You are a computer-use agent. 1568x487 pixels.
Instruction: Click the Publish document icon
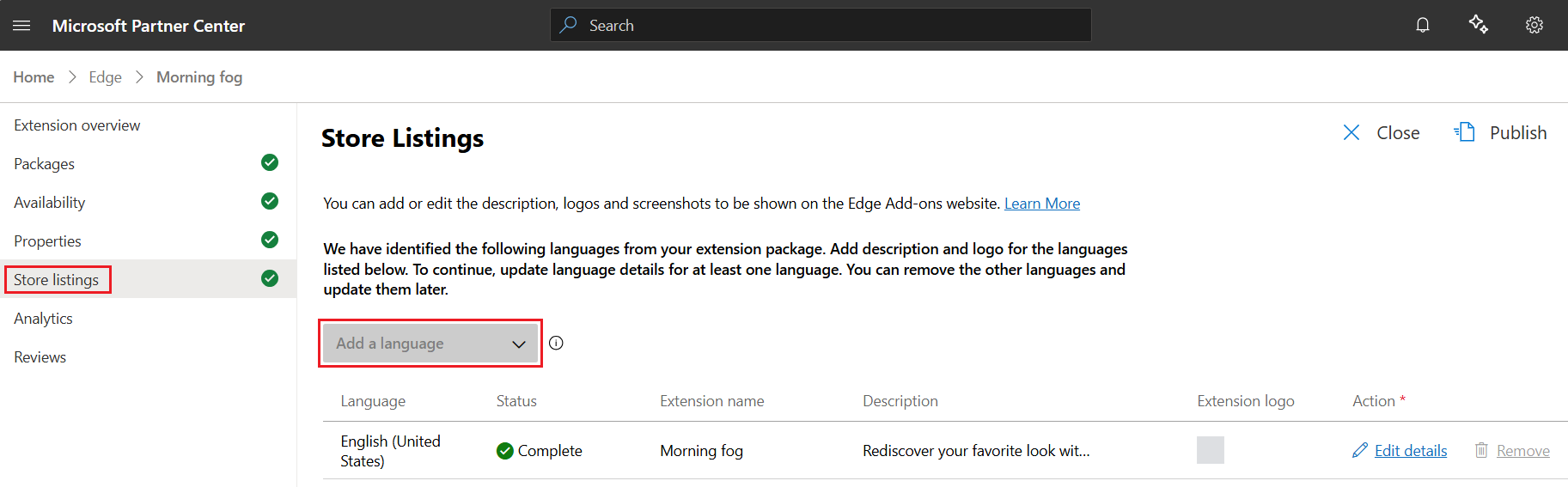click(1465, 132)
